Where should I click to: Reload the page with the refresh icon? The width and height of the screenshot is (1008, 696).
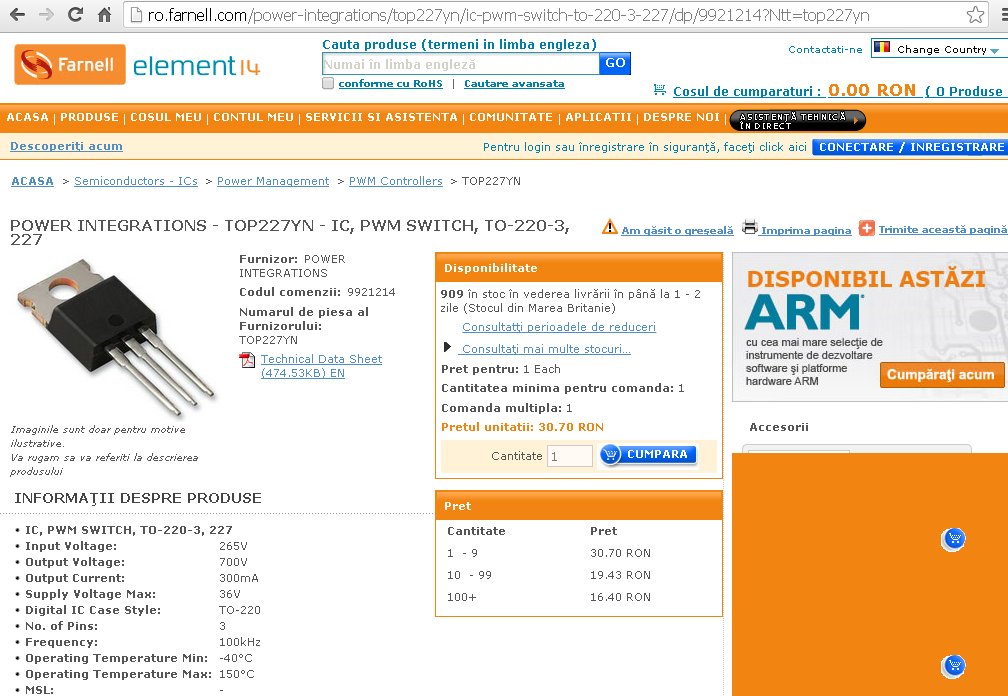tap(76, 14)
